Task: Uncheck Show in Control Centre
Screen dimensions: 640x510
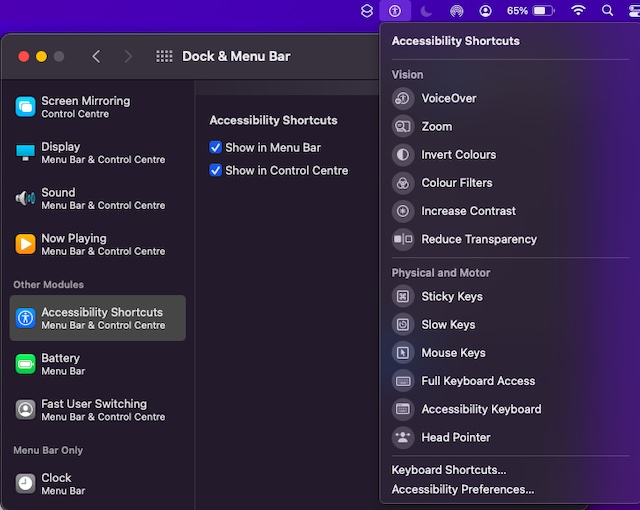Action: pyautogui.click(x=216, y=170)
